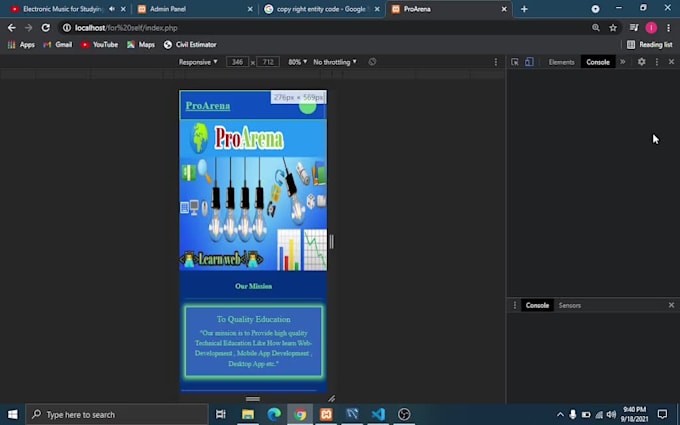The height and width of the screenshot is (425, 680).
Task: Open the zoom magnifier in address bar
Action: (596, 28)
